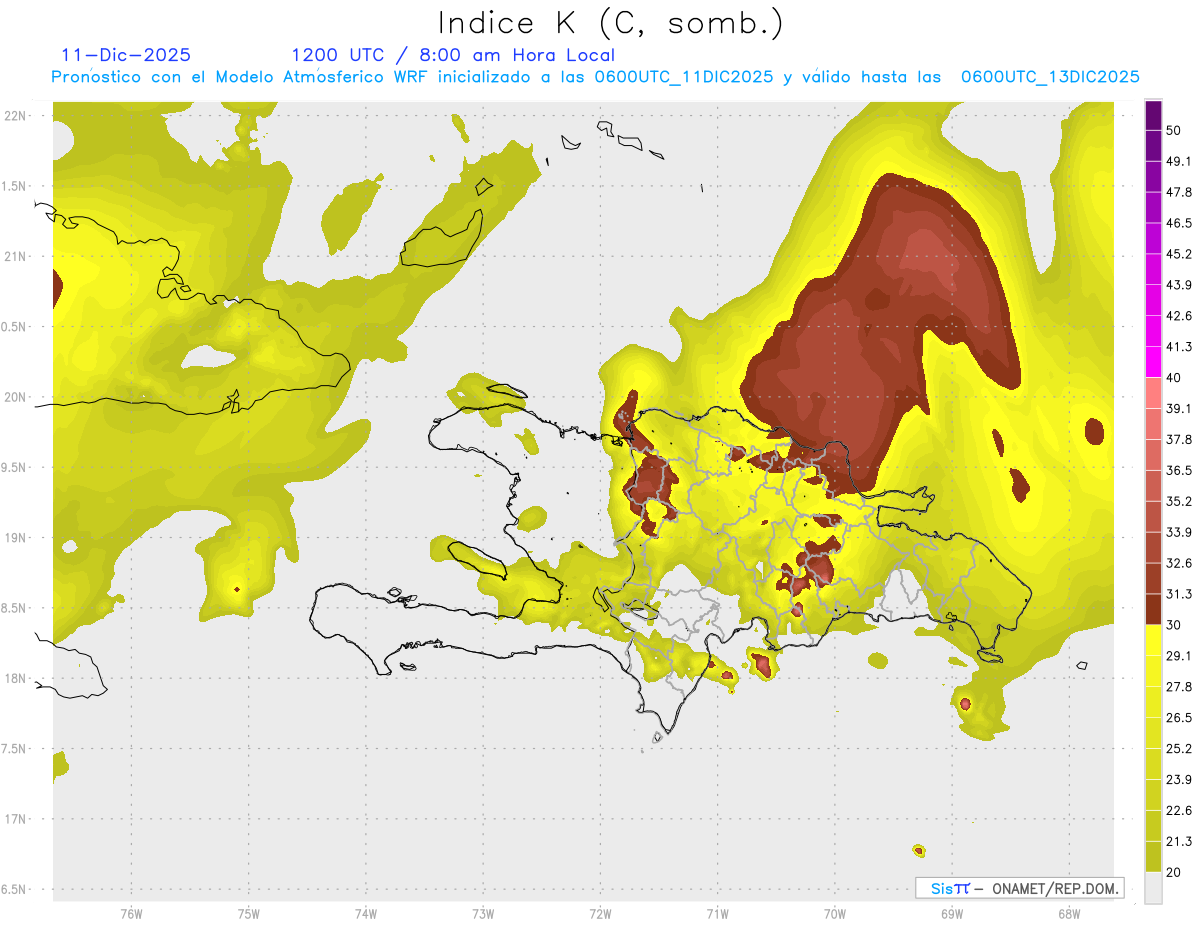Pick the gray colorbar segment below 20

point(1153,888)
